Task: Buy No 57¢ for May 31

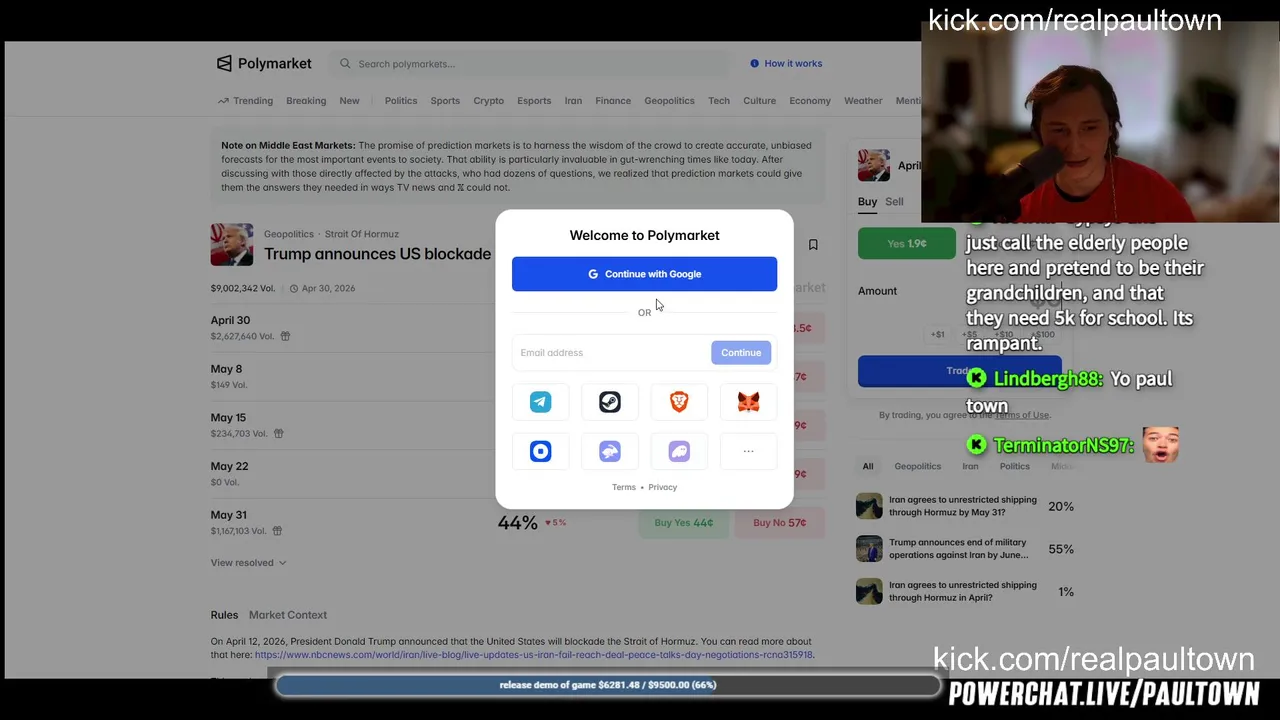Action: coord(780,522)
